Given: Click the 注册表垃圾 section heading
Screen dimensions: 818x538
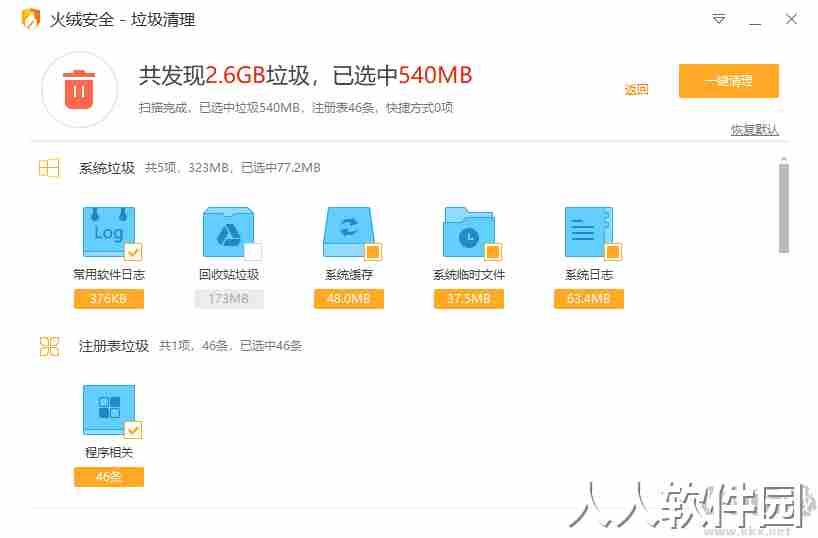Looking at the screenshot, I should [x=114, y=346].
